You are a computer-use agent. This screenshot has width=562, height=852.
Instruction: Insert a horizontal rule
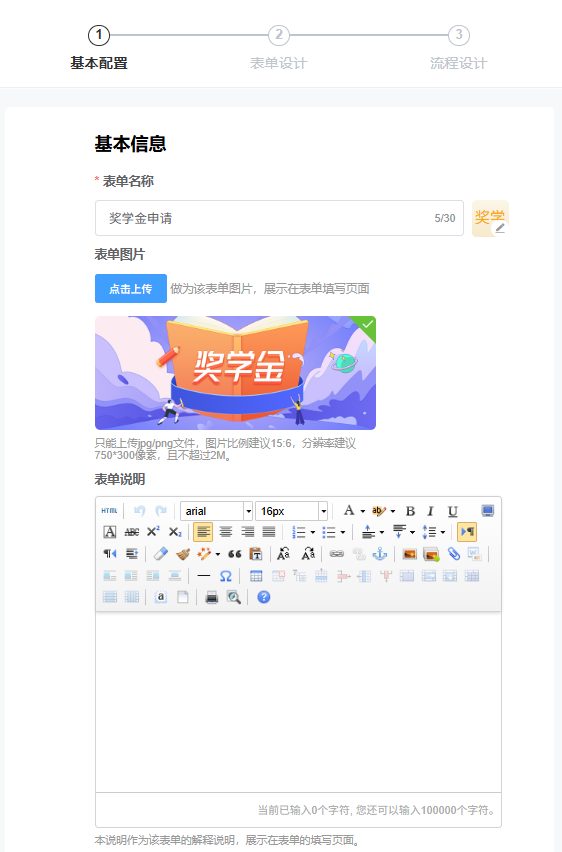click(x=204, y=575)
